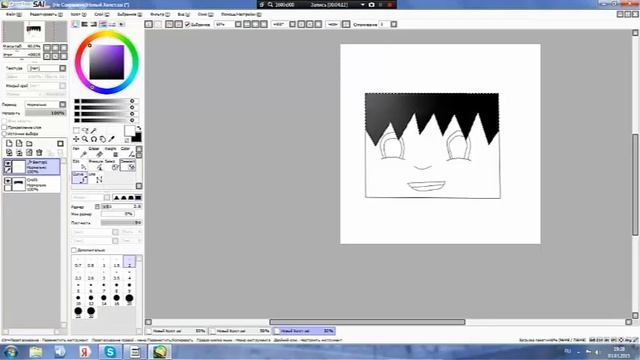Show the RGB slider panel icon
Image resolution: width=640 pixels, height=360 pixels.
(84, 24)
